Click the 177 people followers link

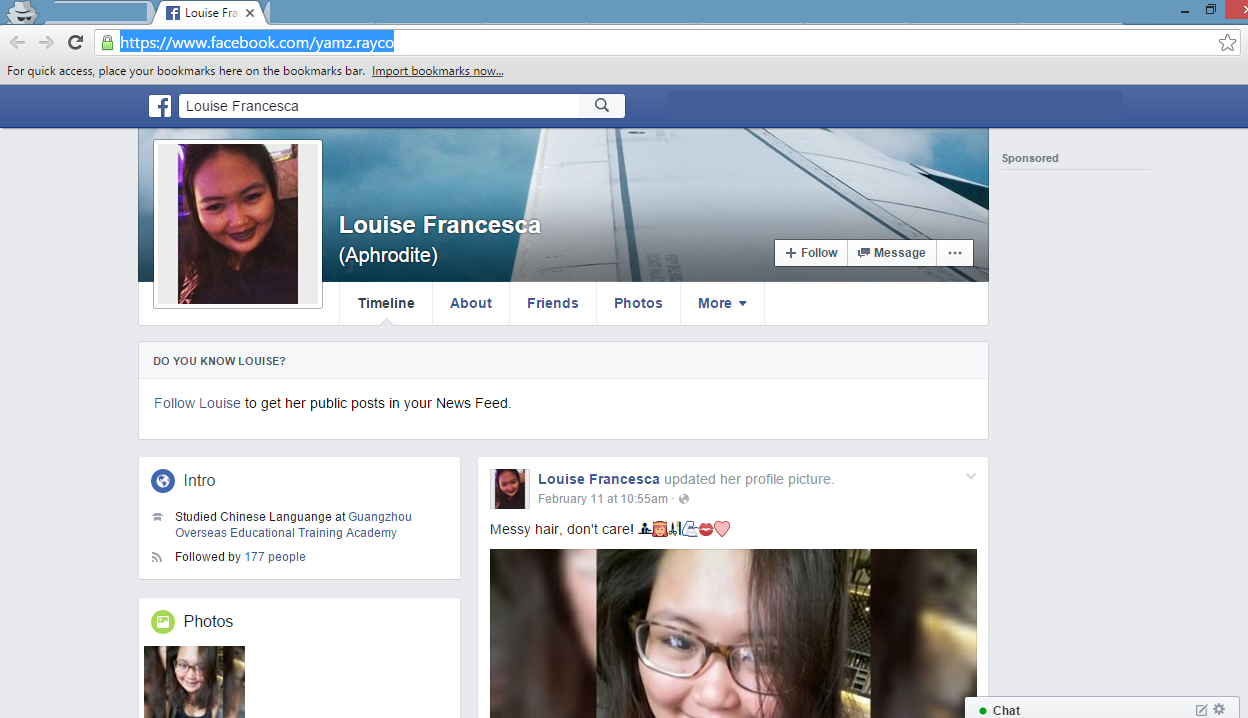[275, 557]
